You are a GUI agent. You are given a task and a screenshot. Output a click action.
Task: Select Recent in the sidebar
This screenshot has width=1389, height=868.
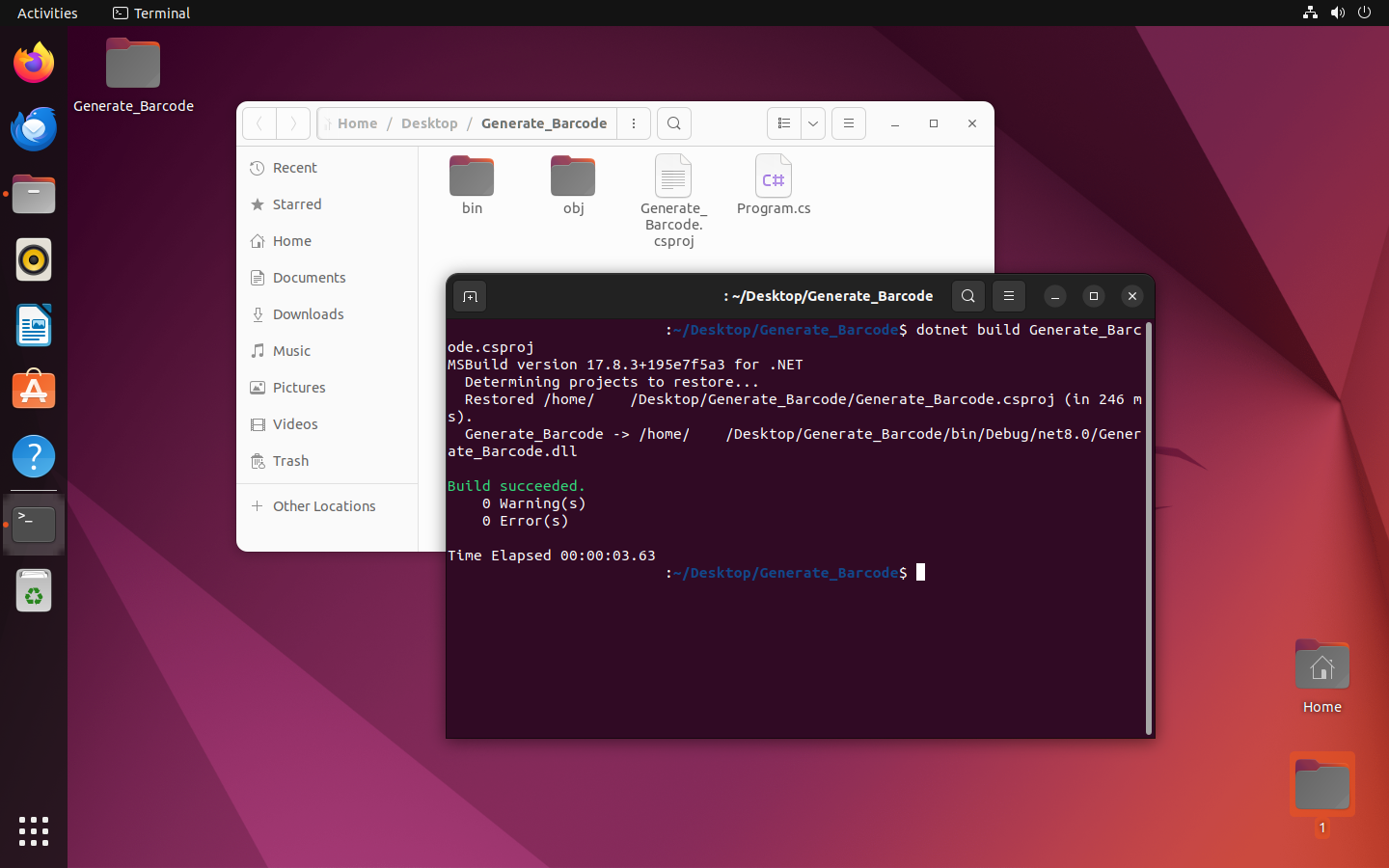pyautogui.click(x=294, y=168)
